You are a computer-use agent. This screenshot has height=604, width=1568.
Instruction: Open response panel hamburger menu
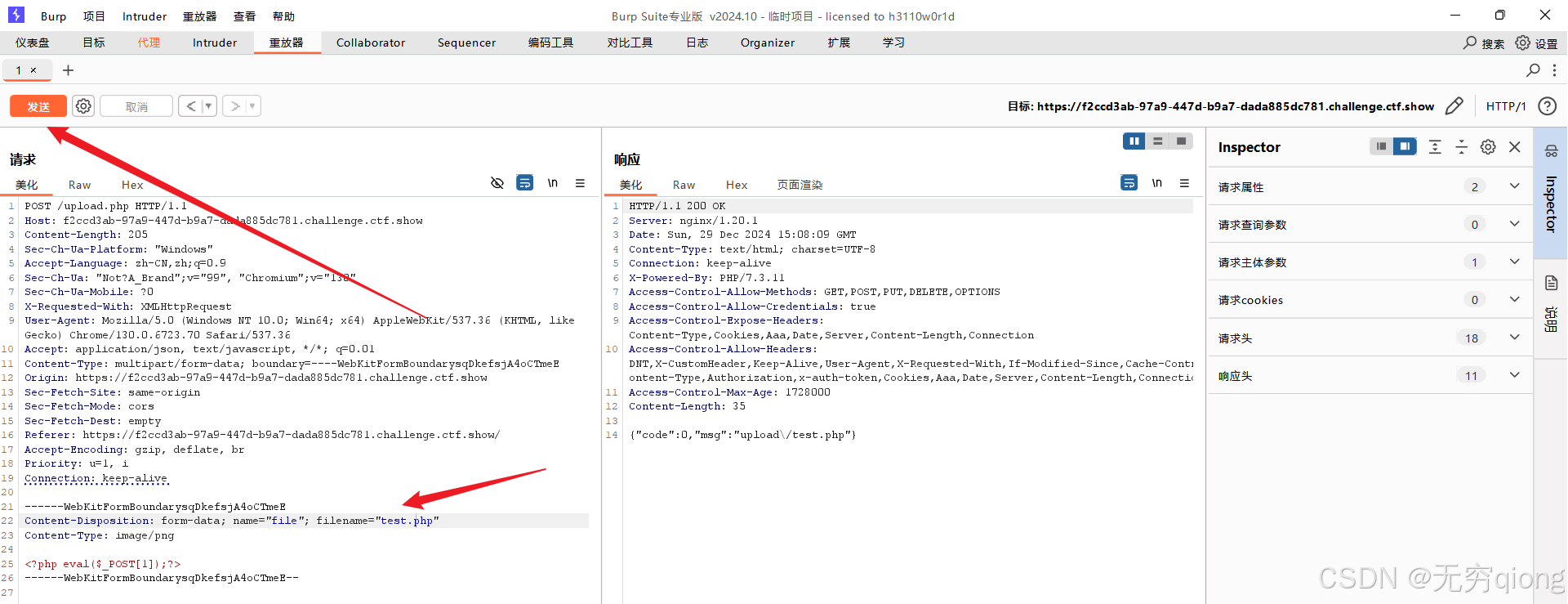(1184, 183)
